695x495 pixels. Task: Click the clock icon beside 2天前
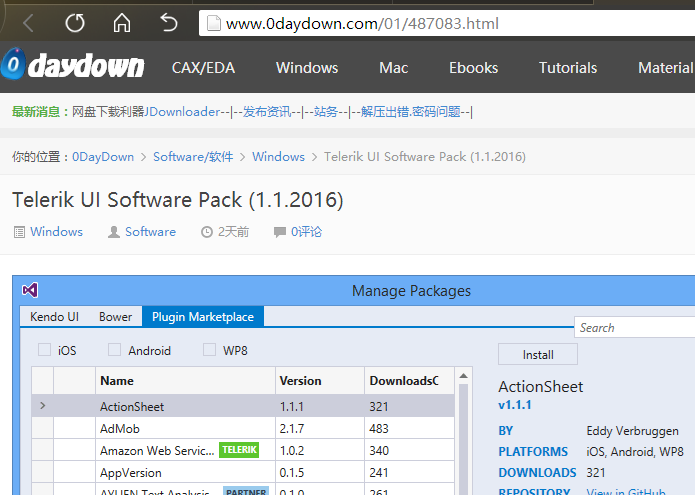pyautogui.click(x=207, y=232)
